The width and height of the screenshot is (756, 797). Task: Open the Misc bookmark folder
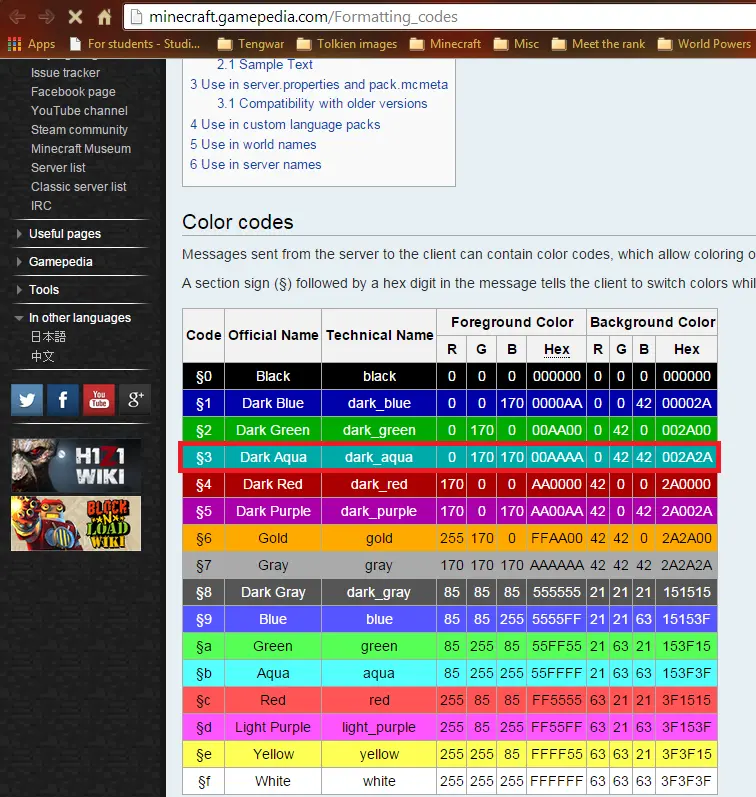[516, 44]
